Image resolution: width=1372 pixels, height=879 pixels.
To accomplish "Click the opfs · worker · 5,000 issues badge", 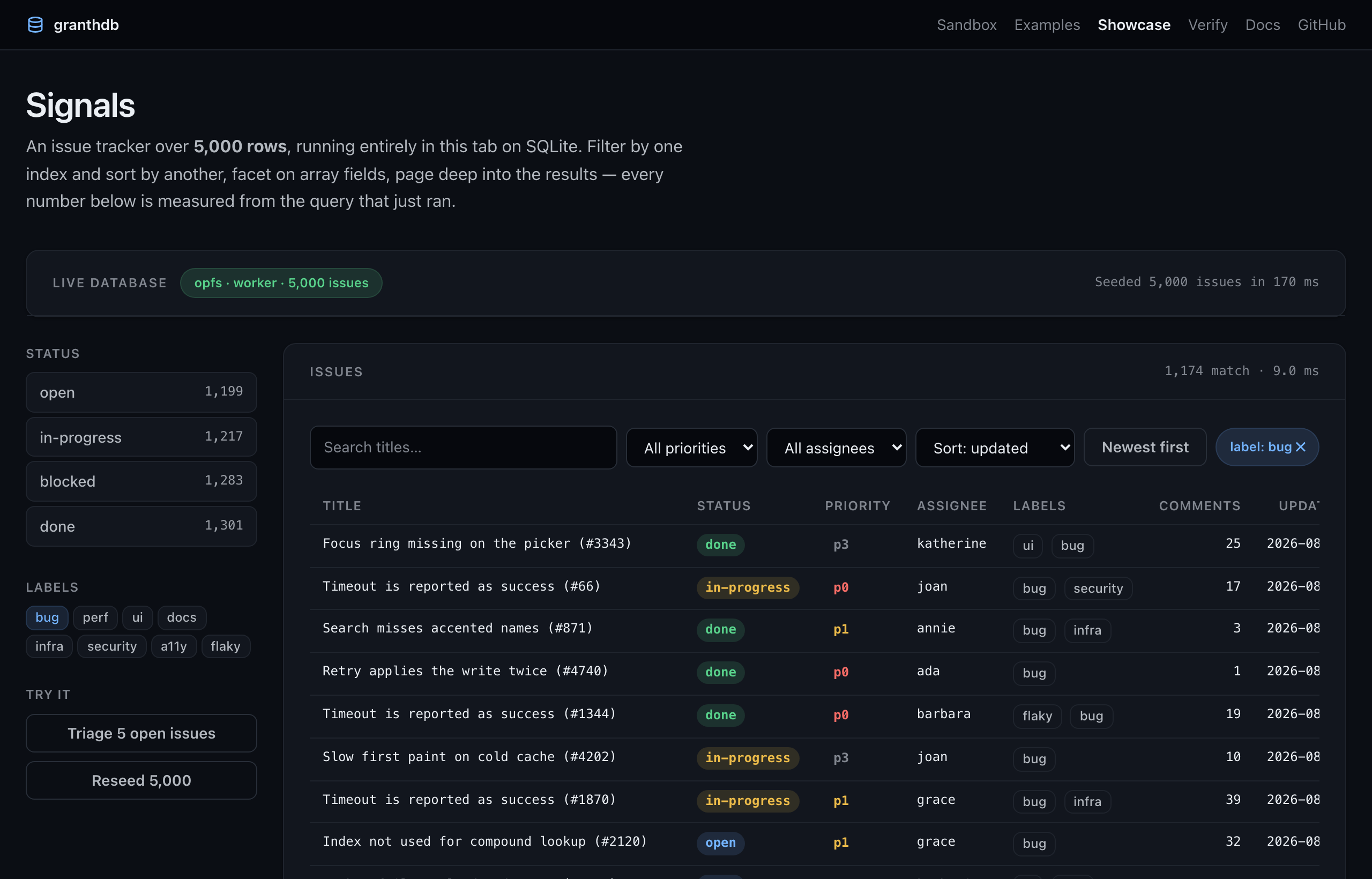I will point(281,282).
